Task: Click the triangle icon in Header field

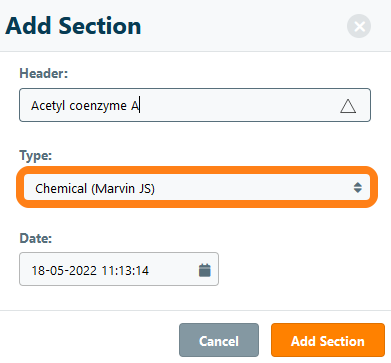Action: click(x=348, y=106)
